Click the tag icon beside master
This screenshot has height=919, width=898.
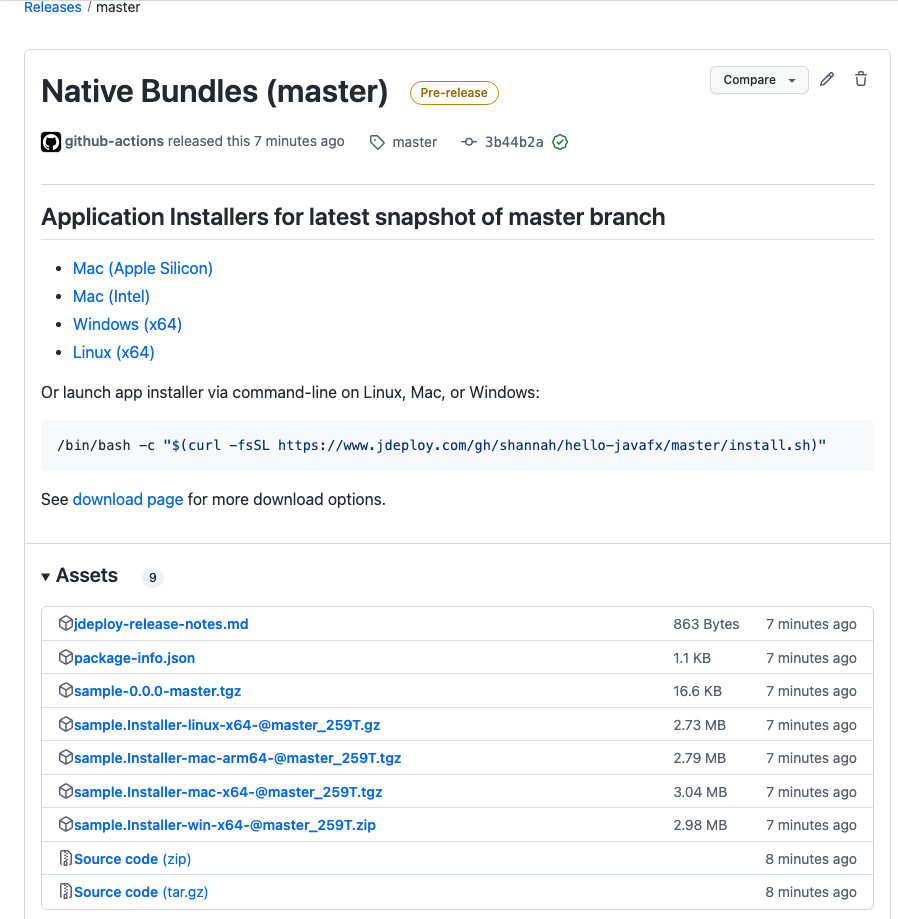[377, 142]
